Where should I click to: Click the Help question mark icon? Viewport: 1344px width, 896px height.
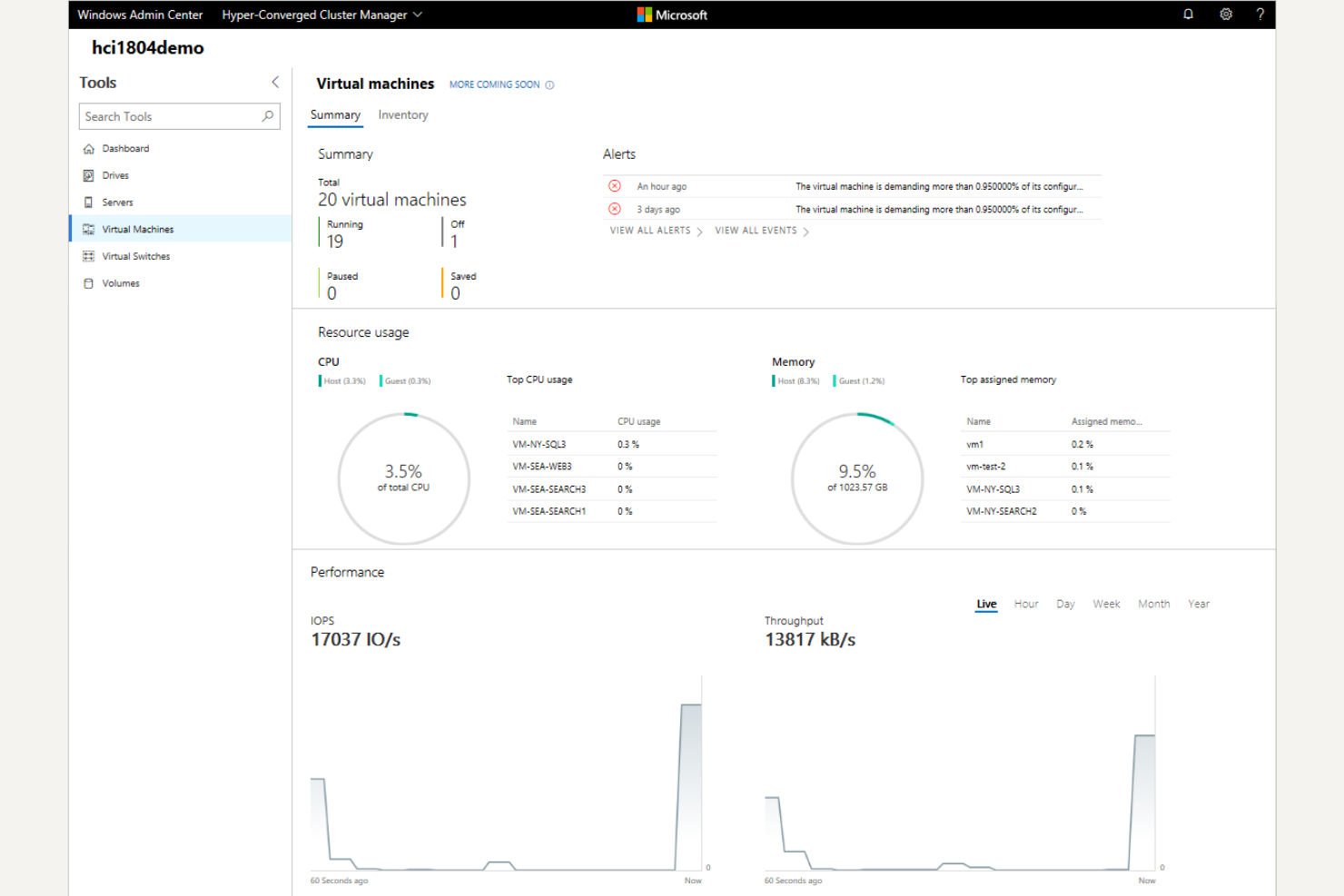pyautogui.click(x=1260, y=14)
